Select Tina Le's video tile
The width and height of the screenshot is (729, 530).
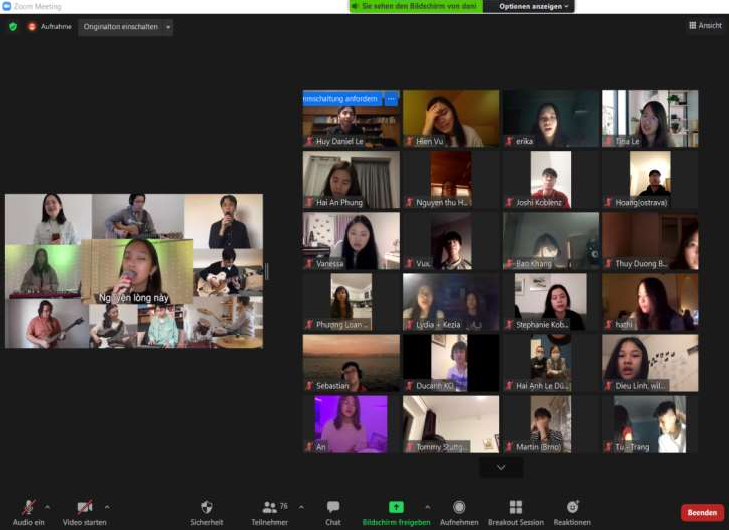coord(650,119)
